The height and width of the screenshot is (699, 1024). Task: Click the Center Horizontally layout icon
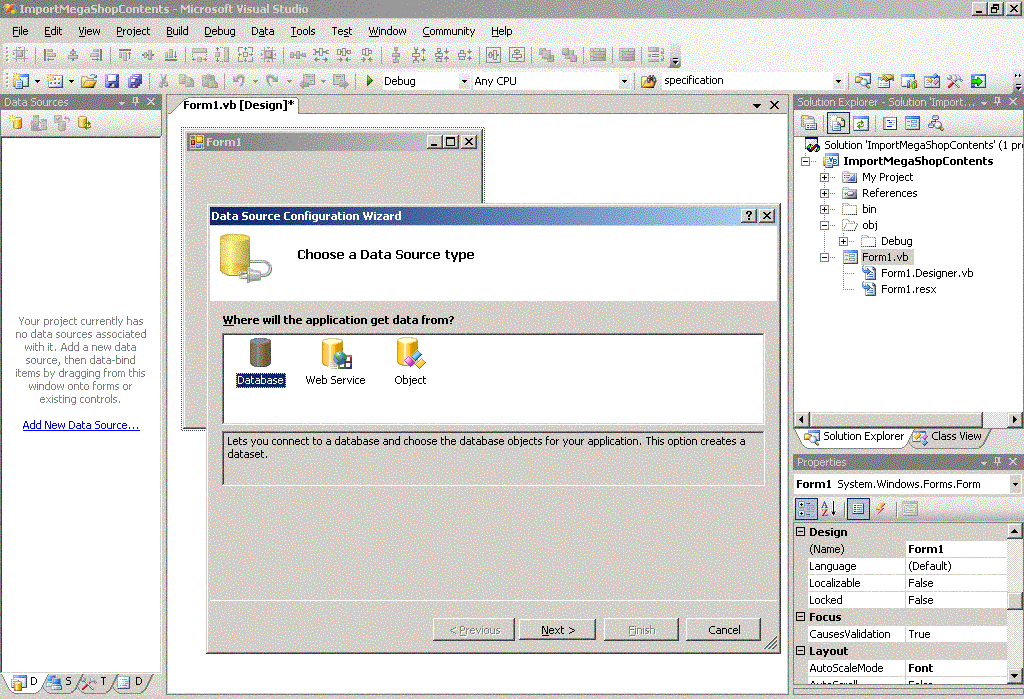click(493, 56)
